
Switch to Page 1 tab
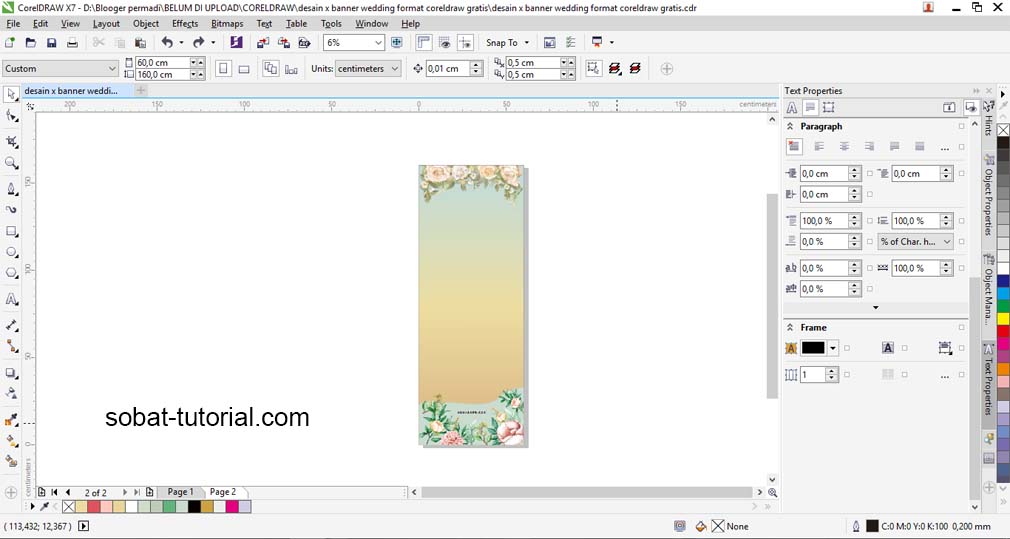coord(180,492)
